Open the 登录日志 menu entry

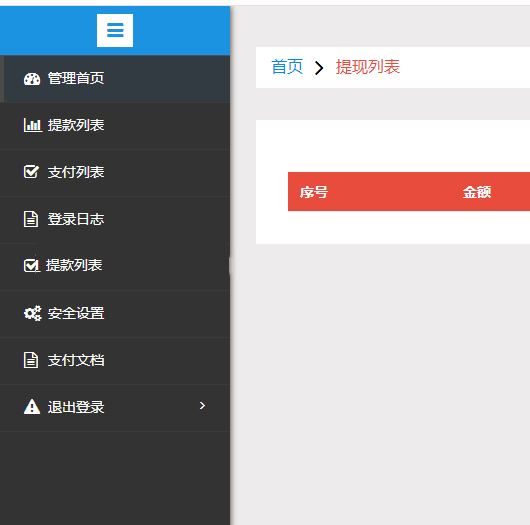(x=115, y=220)
